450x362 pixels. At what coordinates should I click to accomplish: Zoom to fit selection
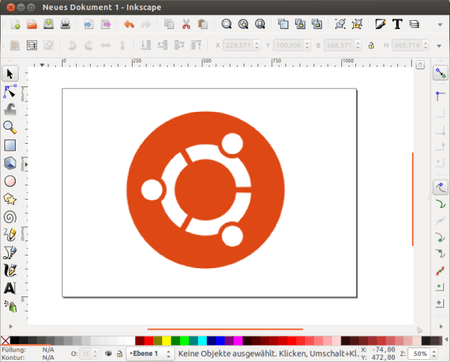click(226, 24)
